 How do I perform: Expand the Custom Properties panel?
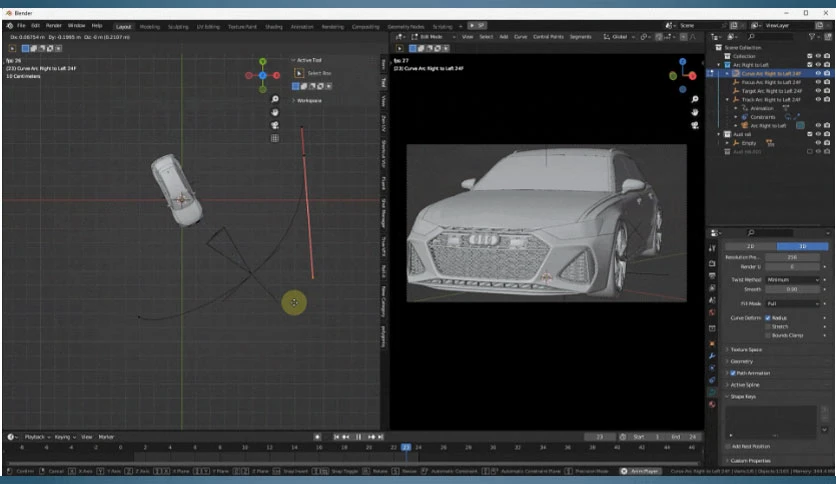pos(750,461)
